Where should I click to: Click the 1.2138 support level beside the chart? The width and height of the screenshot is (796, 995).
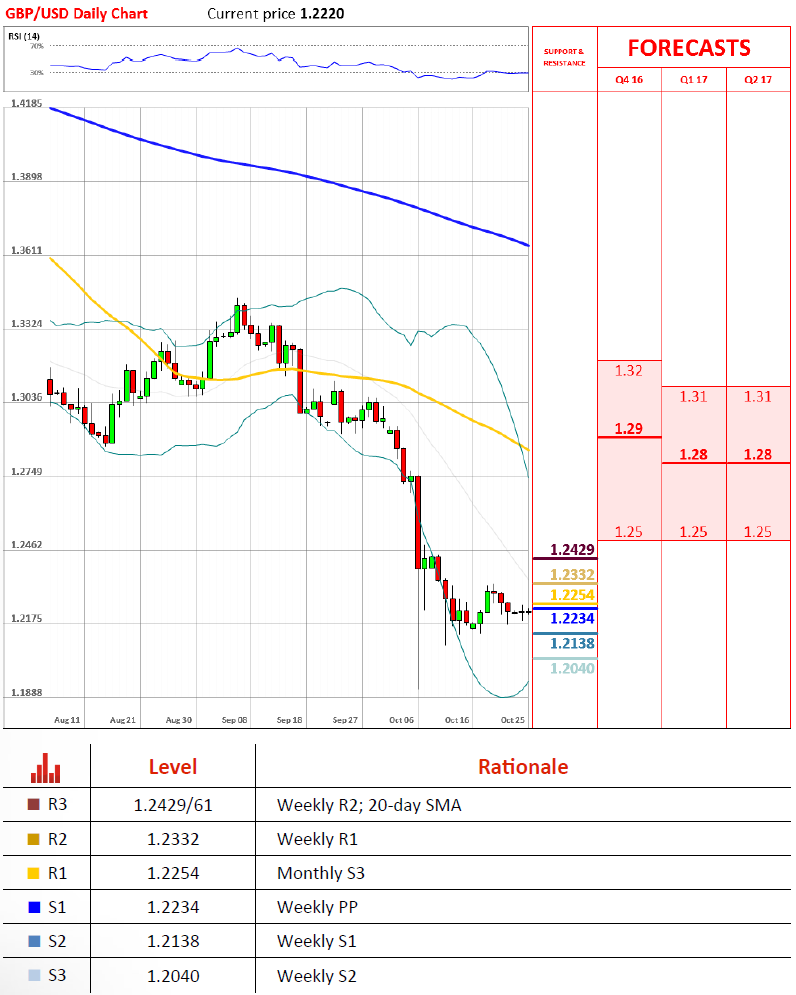[x=572, y=643]
